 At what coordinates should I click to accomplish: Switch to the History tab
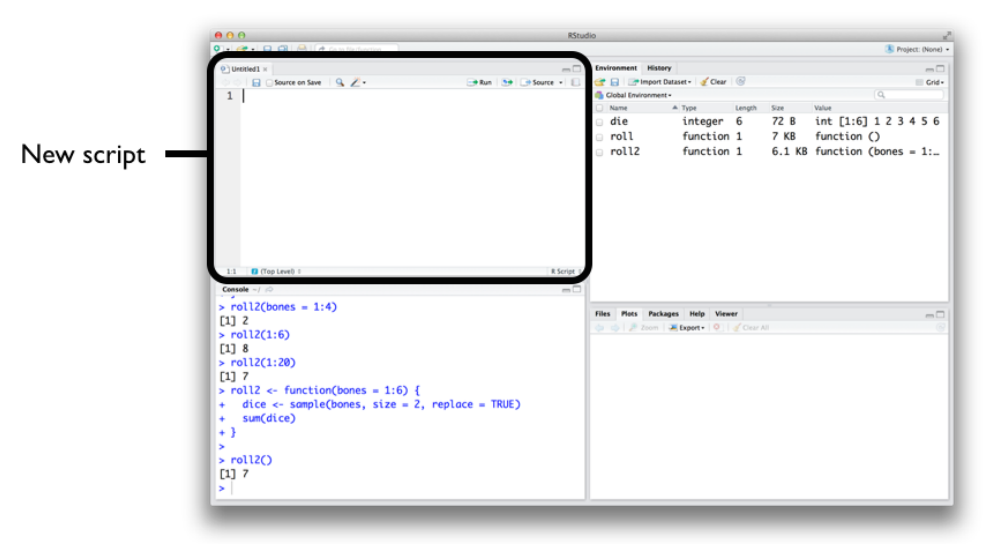[659, 68]
